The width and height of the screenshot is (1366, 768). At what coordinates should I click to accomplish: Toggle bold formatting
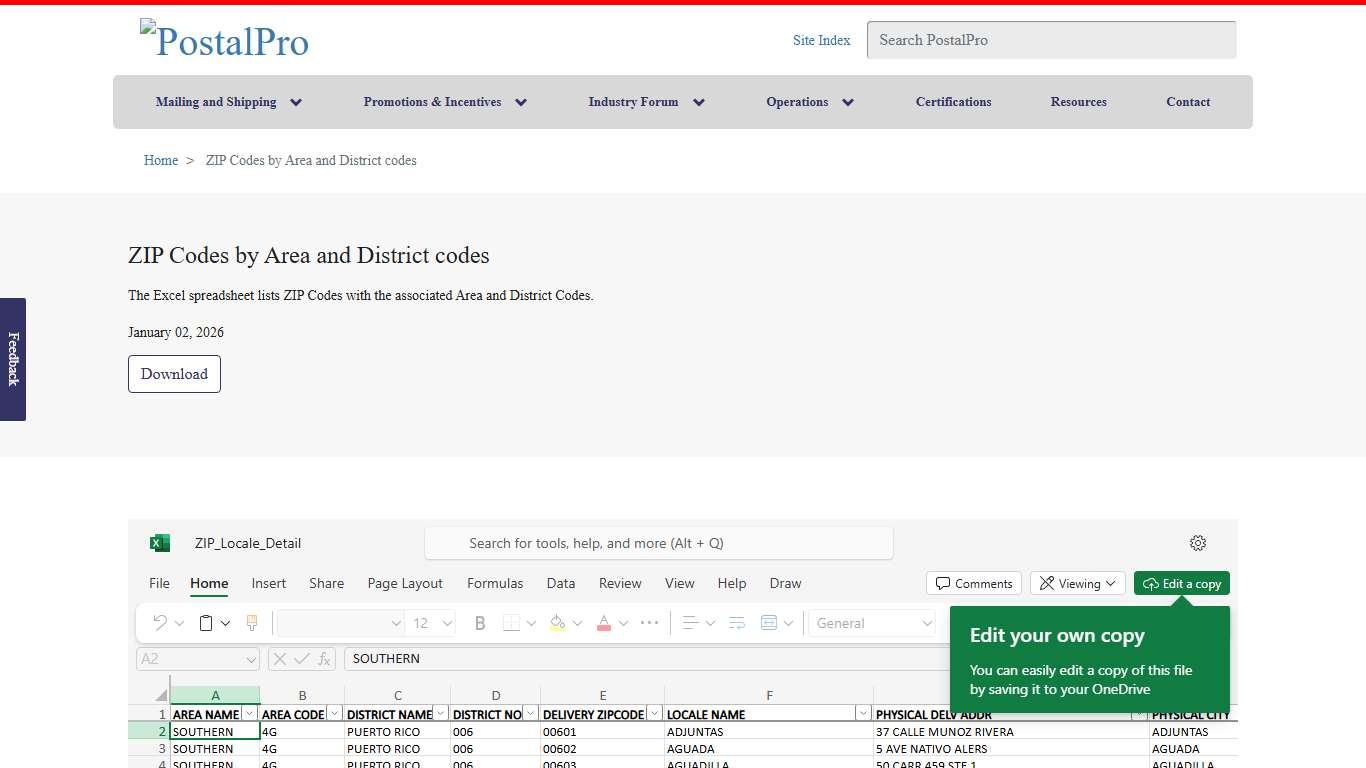coord(479,622)
